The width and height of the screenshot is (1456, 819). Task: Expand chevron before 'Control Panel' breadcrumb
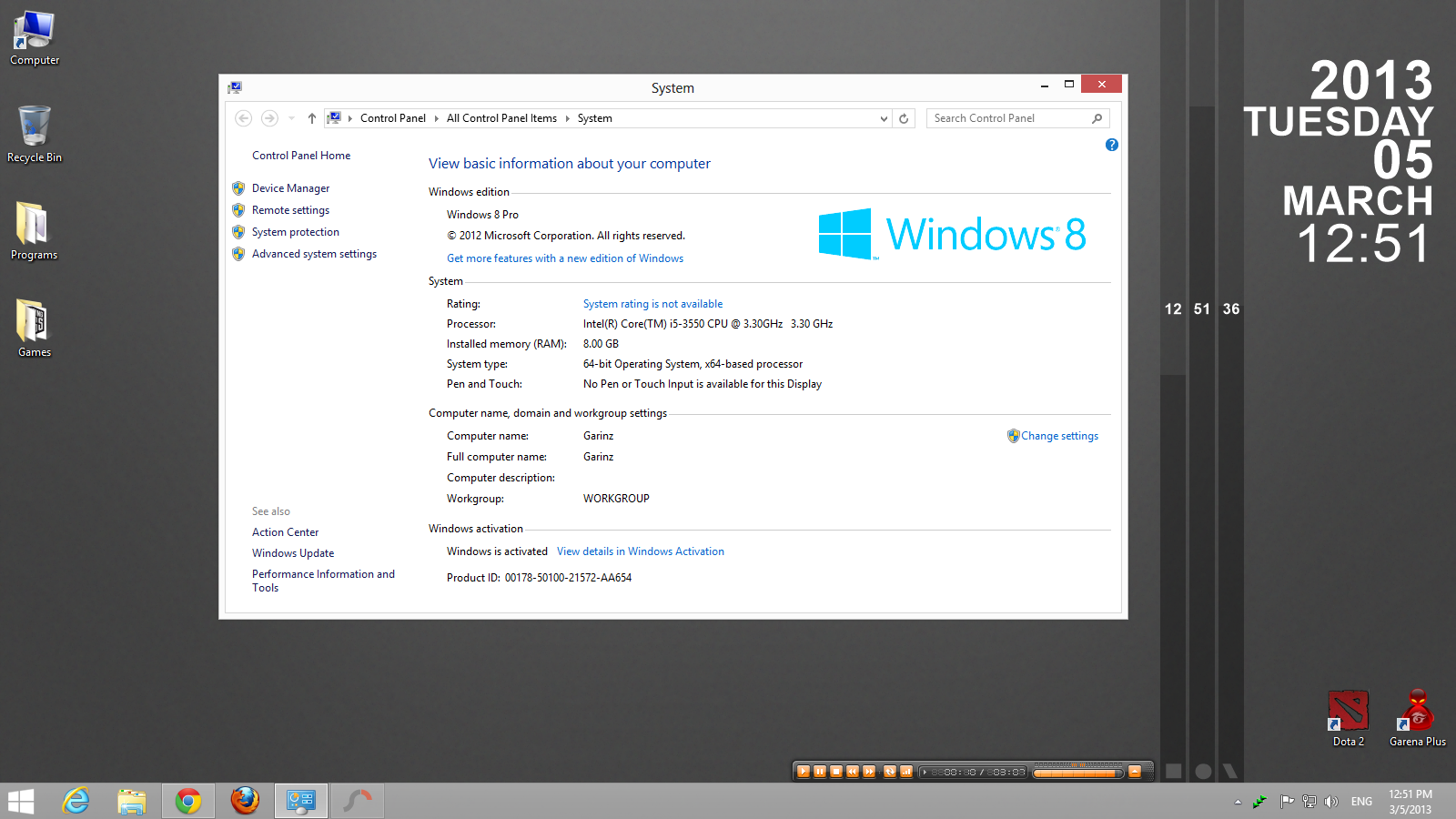(x=350, y=118)
